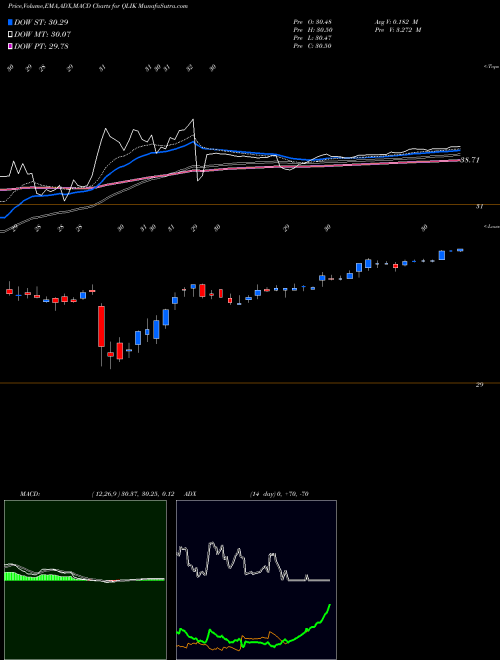Click the large red drop candlestick
Screen dimensions: 500x660
(x=101, y=326)
